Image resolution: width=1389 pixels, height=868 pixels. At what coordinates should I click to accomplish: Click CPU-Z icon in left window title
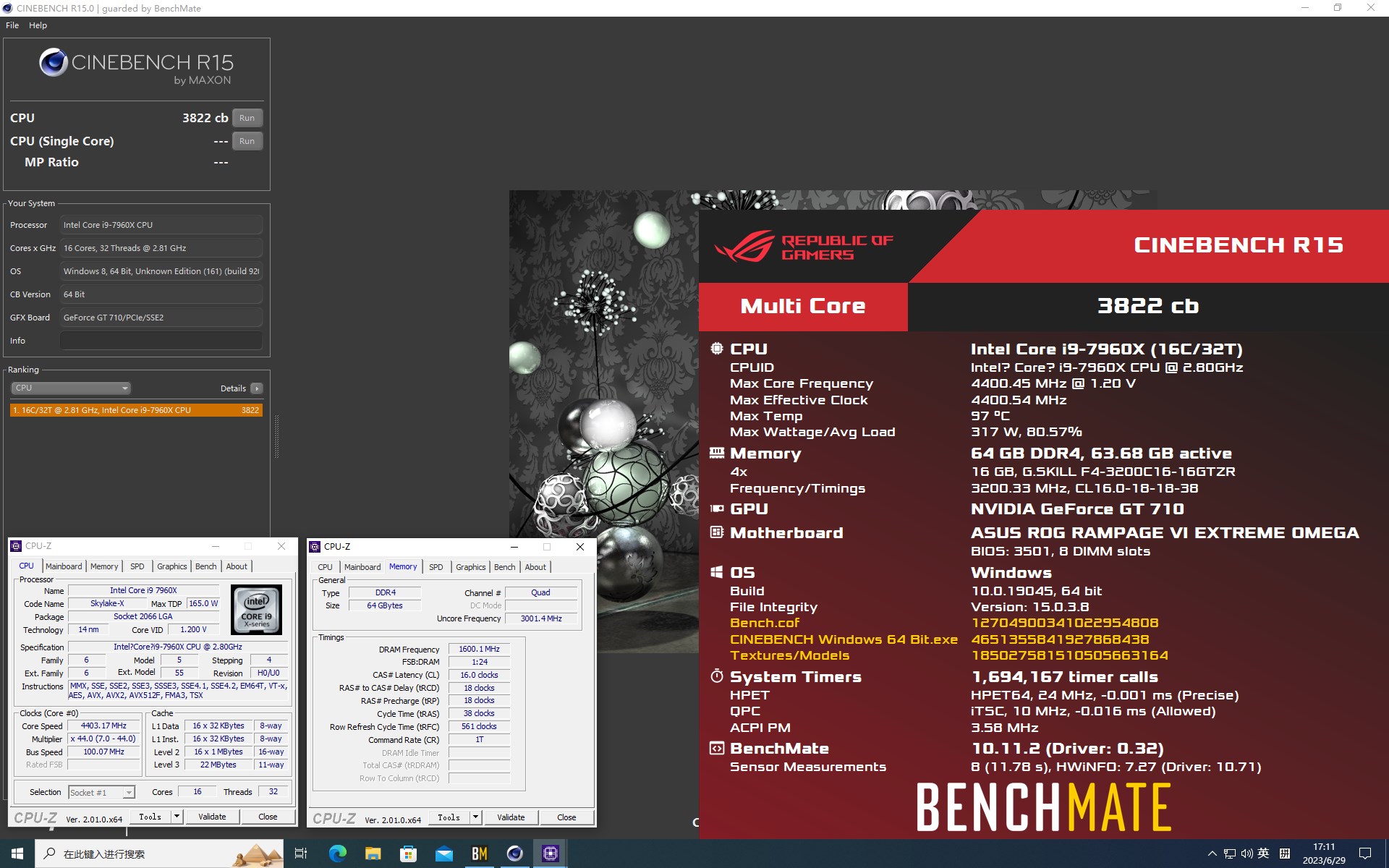pyautogui.click(x=16, y=546)
